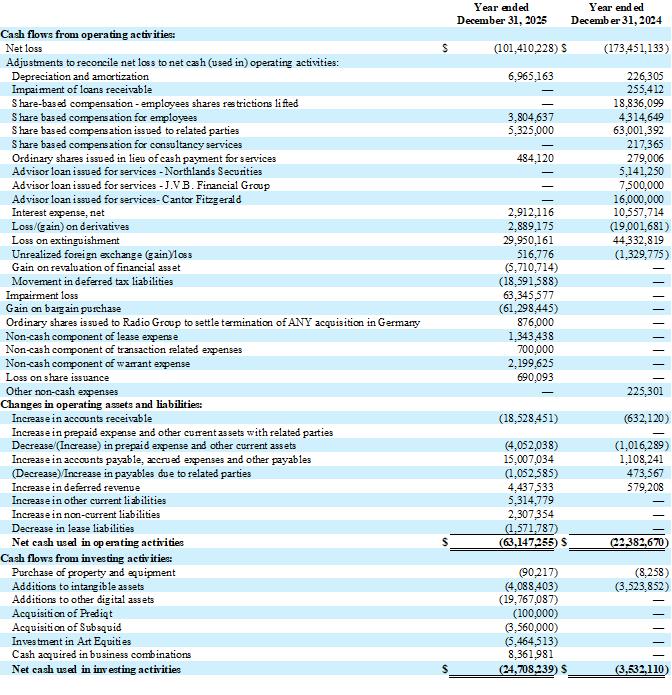Select the 'Gain on bargain purchase' row label
The height and width of the screenshot is (695, 672).
[x=60, y=309]
